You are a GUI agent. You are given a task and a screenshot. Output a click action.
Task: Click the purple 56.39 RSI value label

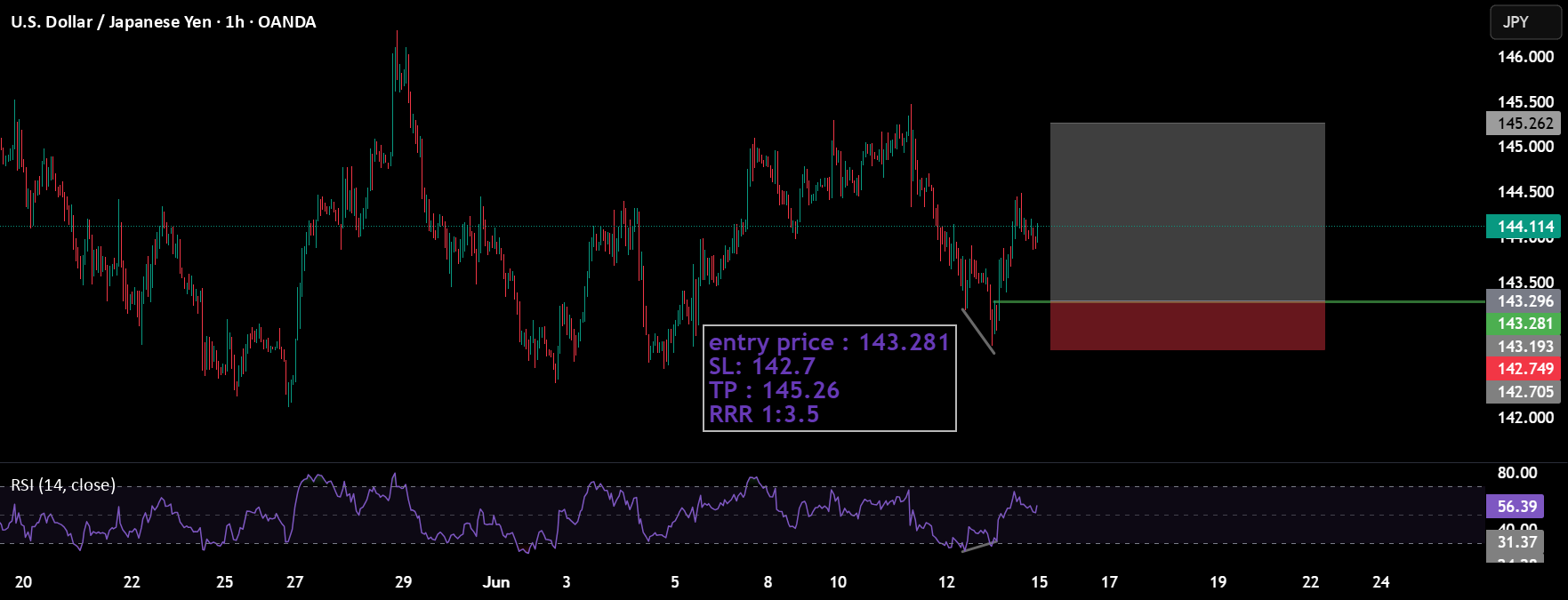tap(1516, 507)
